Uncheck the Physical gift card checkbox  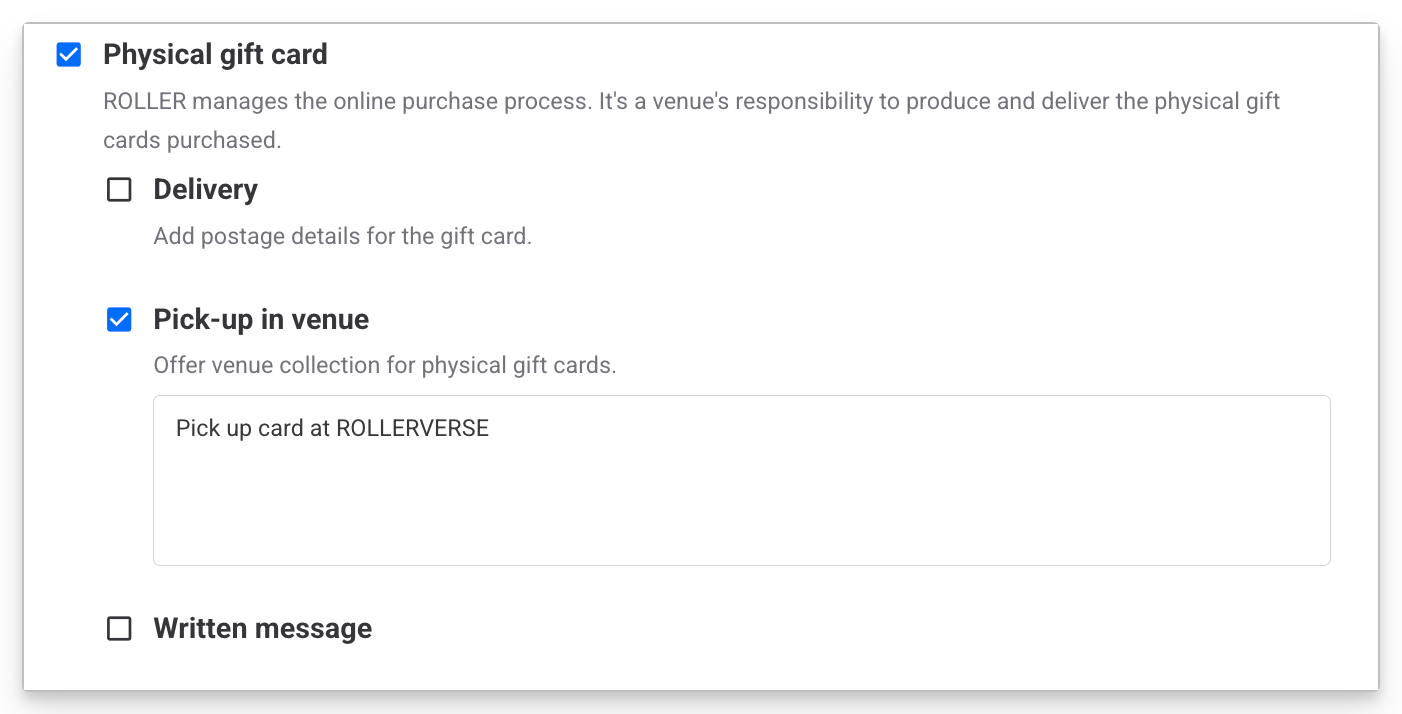(x=68, y=55)
